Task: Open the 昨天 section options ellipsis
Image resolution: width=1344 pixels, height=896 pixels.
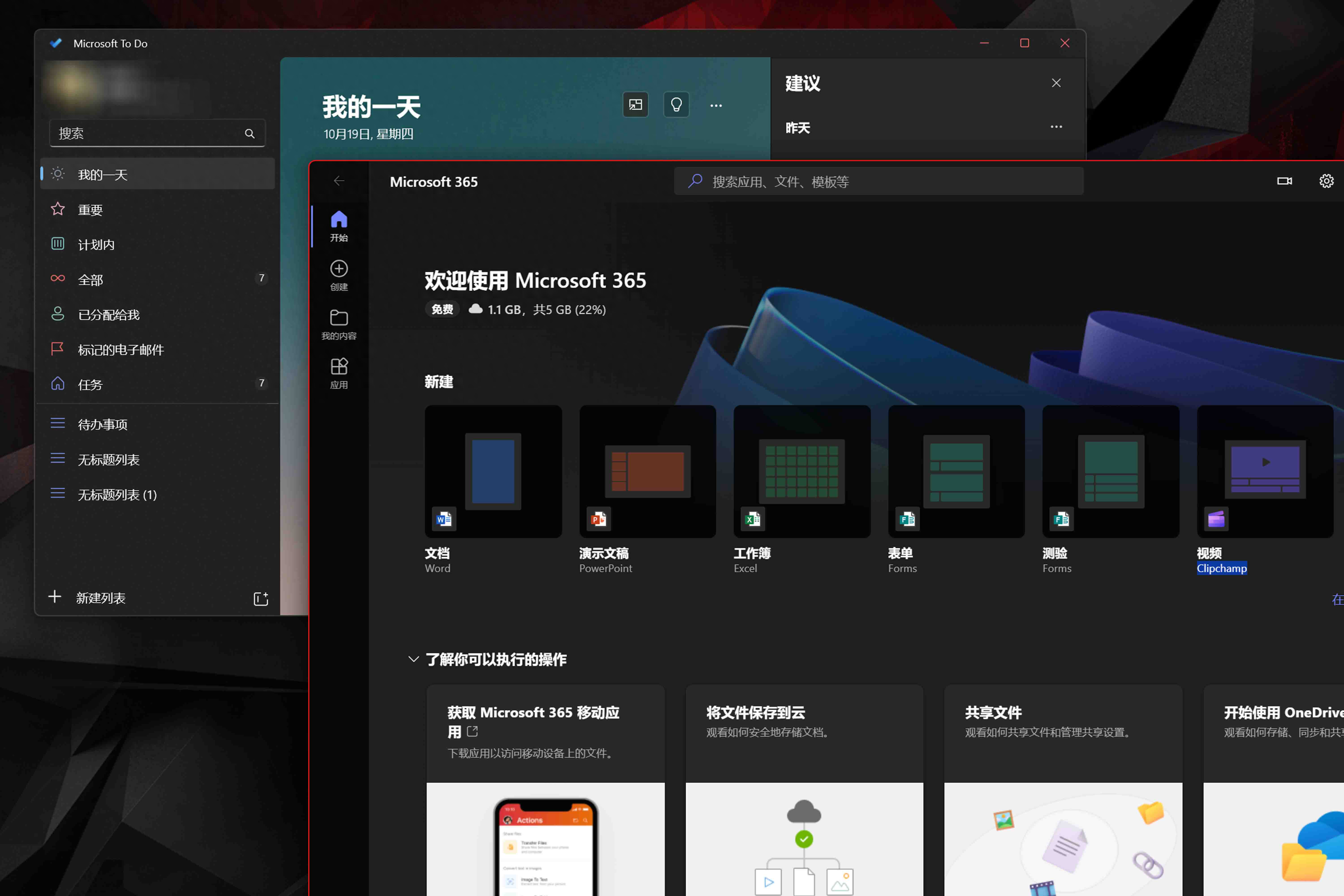Action: 1056,127
